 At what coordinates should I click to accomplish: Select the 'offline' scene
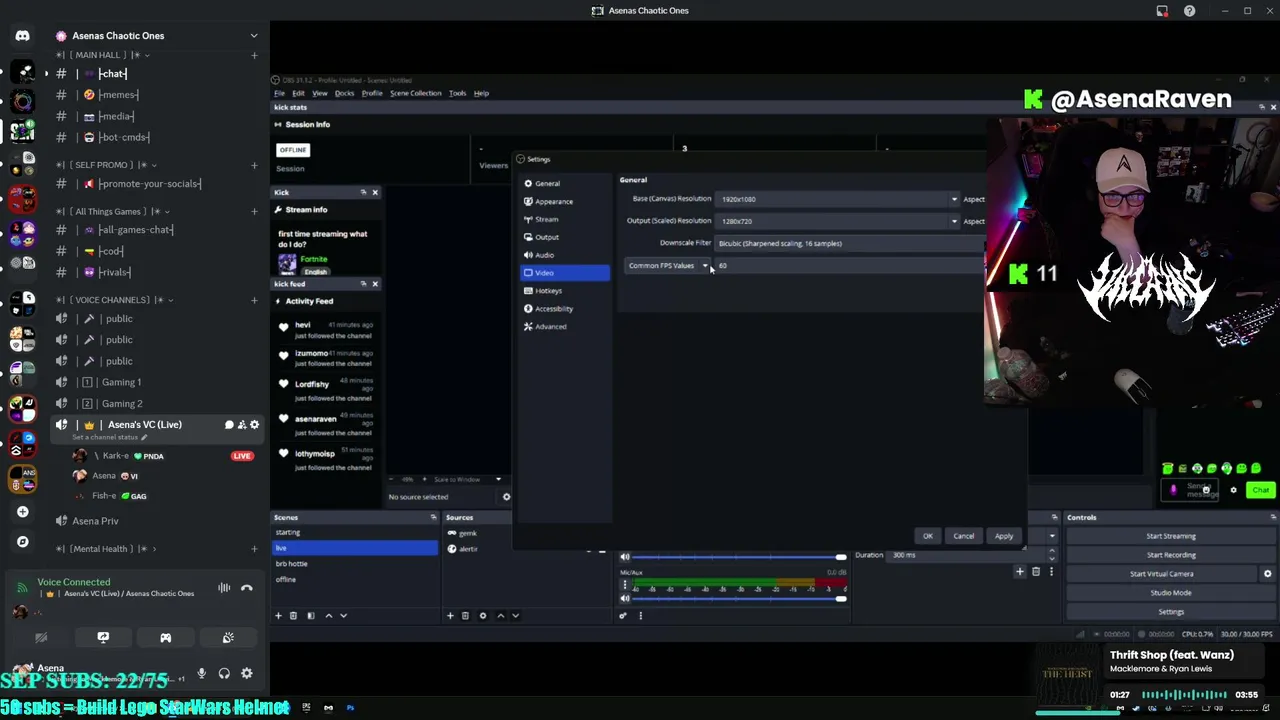pyautogui.click(x=355, y=580)
